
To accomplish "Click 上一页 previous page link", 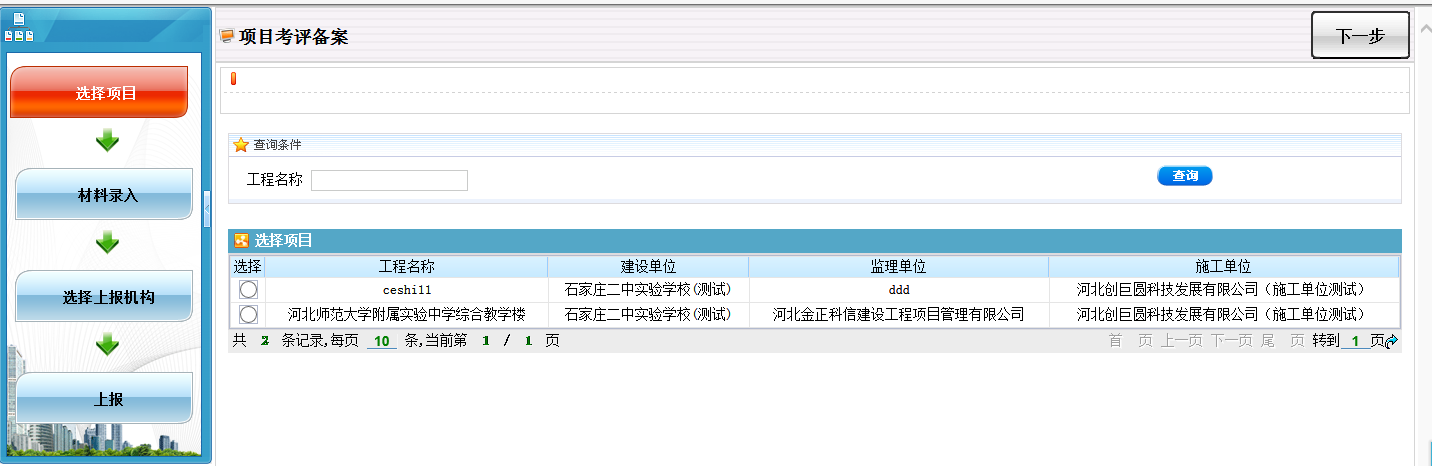I will [1183, 341].
